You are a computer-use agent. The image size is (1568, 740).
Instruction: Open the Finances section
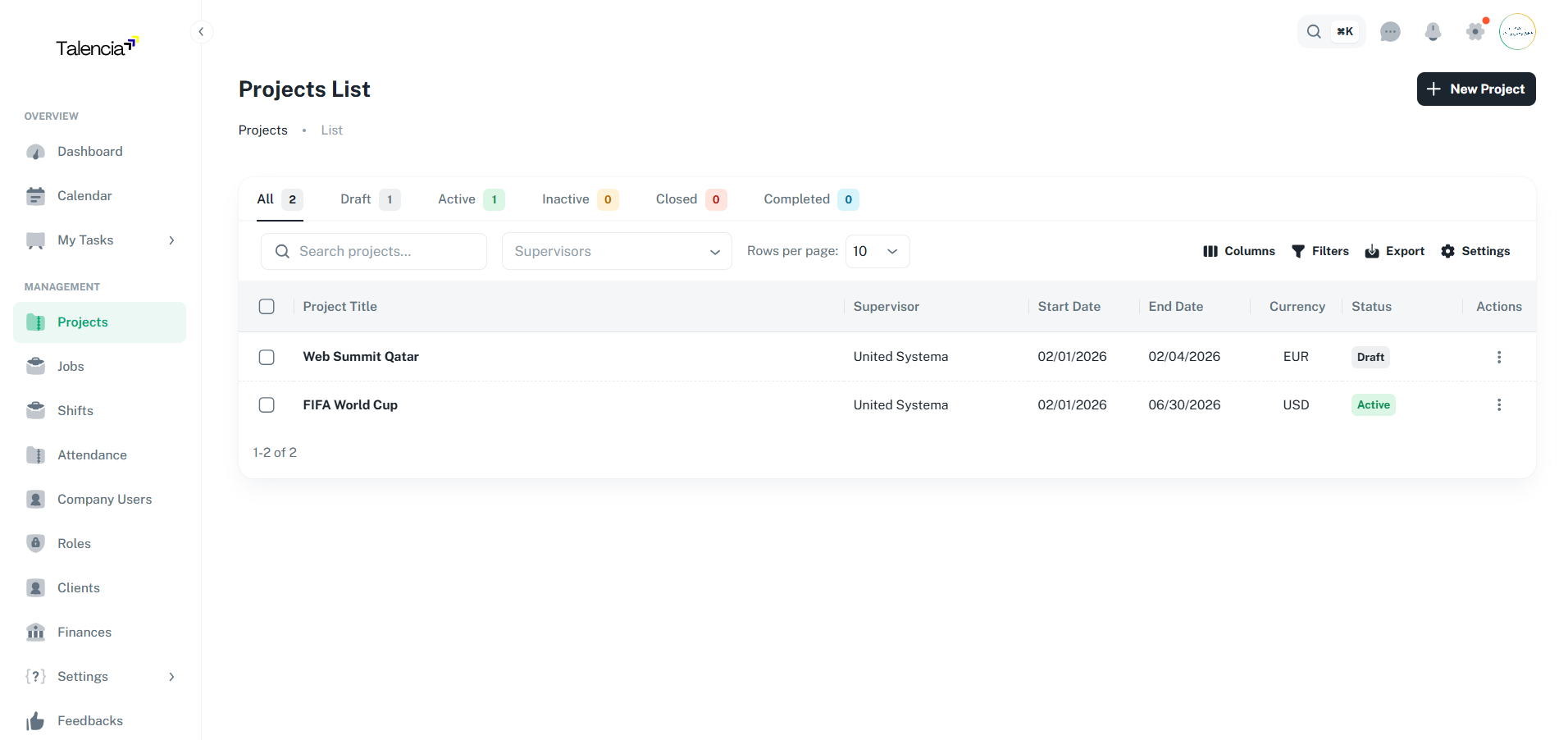(x=84, y=632)
